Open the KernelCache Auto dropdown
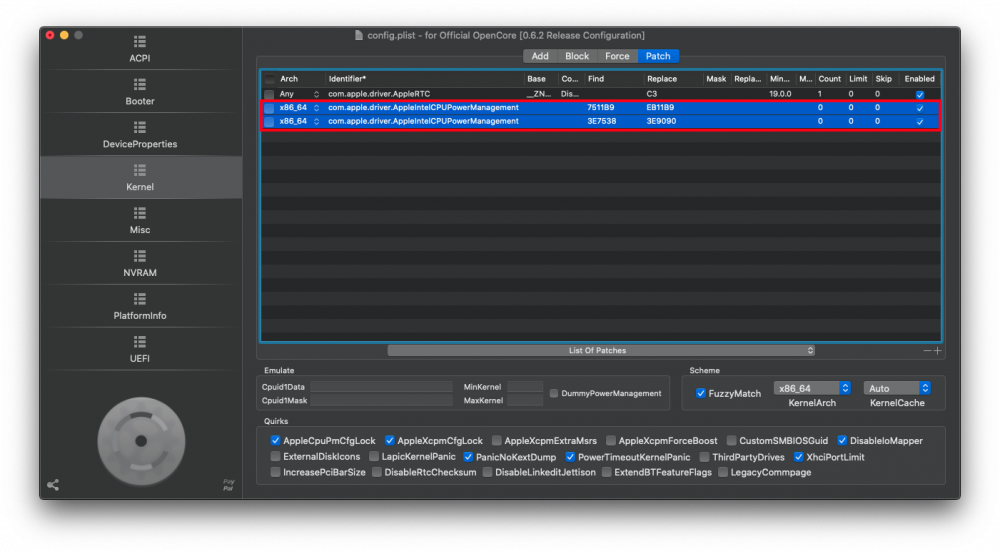The width and height of the screenshot is (1000, 552). 897,388
